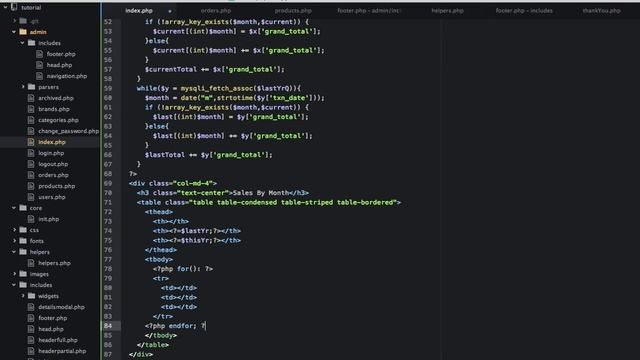Click the change_password.php file icon
The height and width of the screenshot is (360, 640).
click(x=31, y=131)
